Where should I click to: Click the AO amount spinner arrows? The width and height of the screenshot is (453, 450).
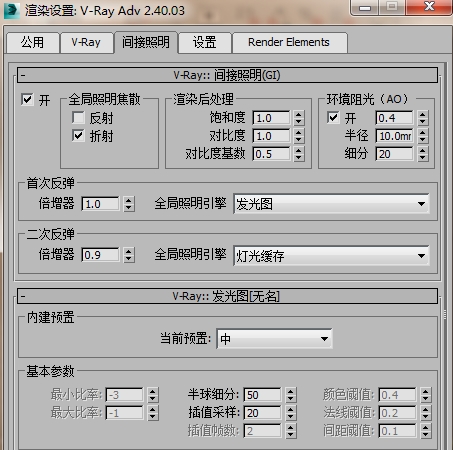click(423, 118)
